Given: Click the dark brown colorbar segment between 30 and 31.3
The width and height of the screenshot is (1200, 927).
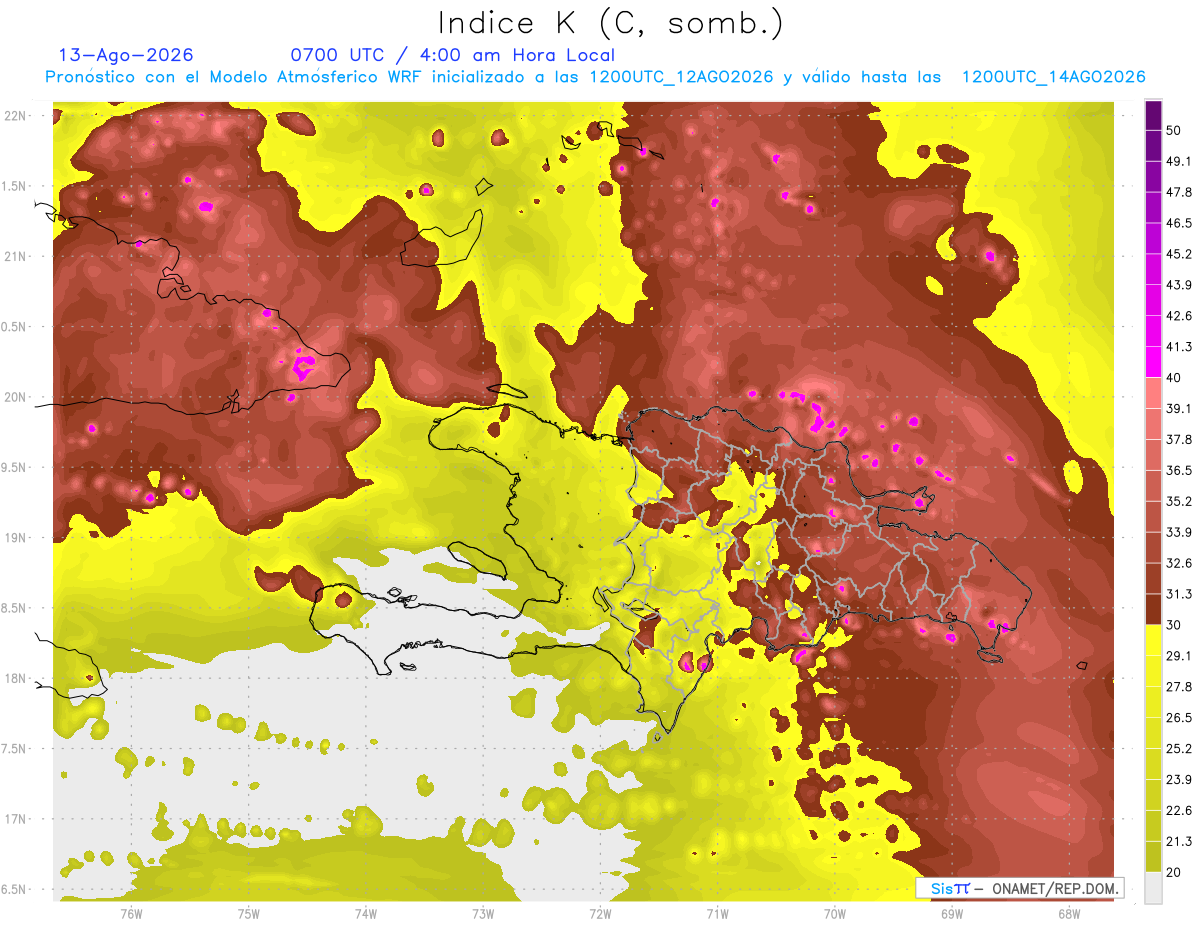Looking at the screenshot, I should [x=1153, y=609].
